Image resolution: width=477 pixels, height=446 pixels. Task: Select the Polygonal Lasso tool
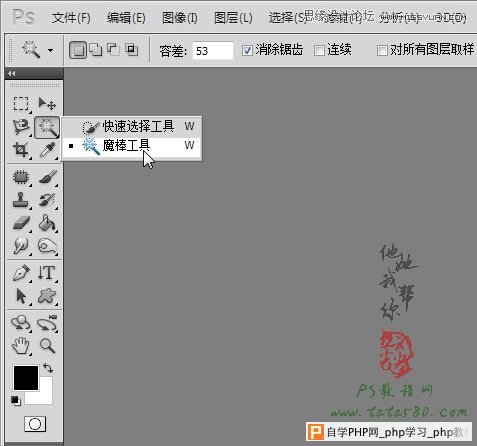[x=21, y=127]
